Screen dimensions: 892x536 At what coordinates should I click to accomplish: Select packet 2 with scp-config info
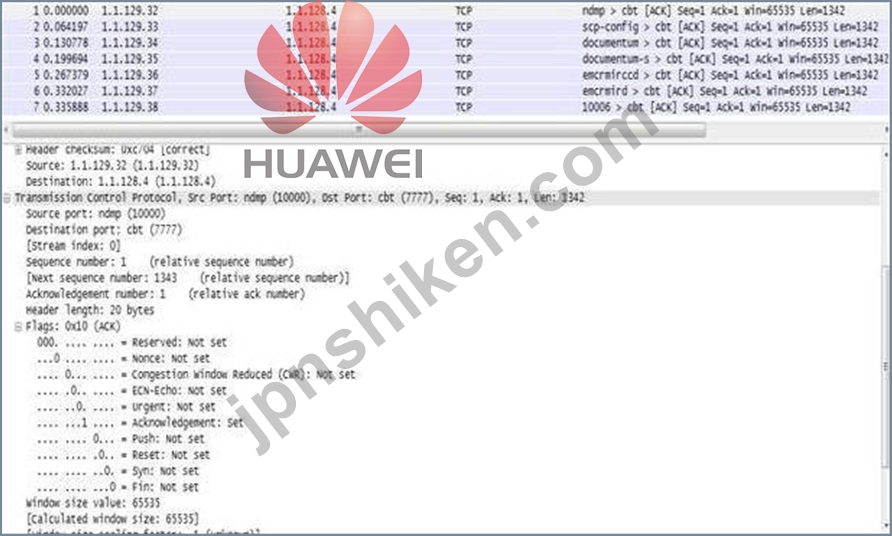click(x=446, y=27)
